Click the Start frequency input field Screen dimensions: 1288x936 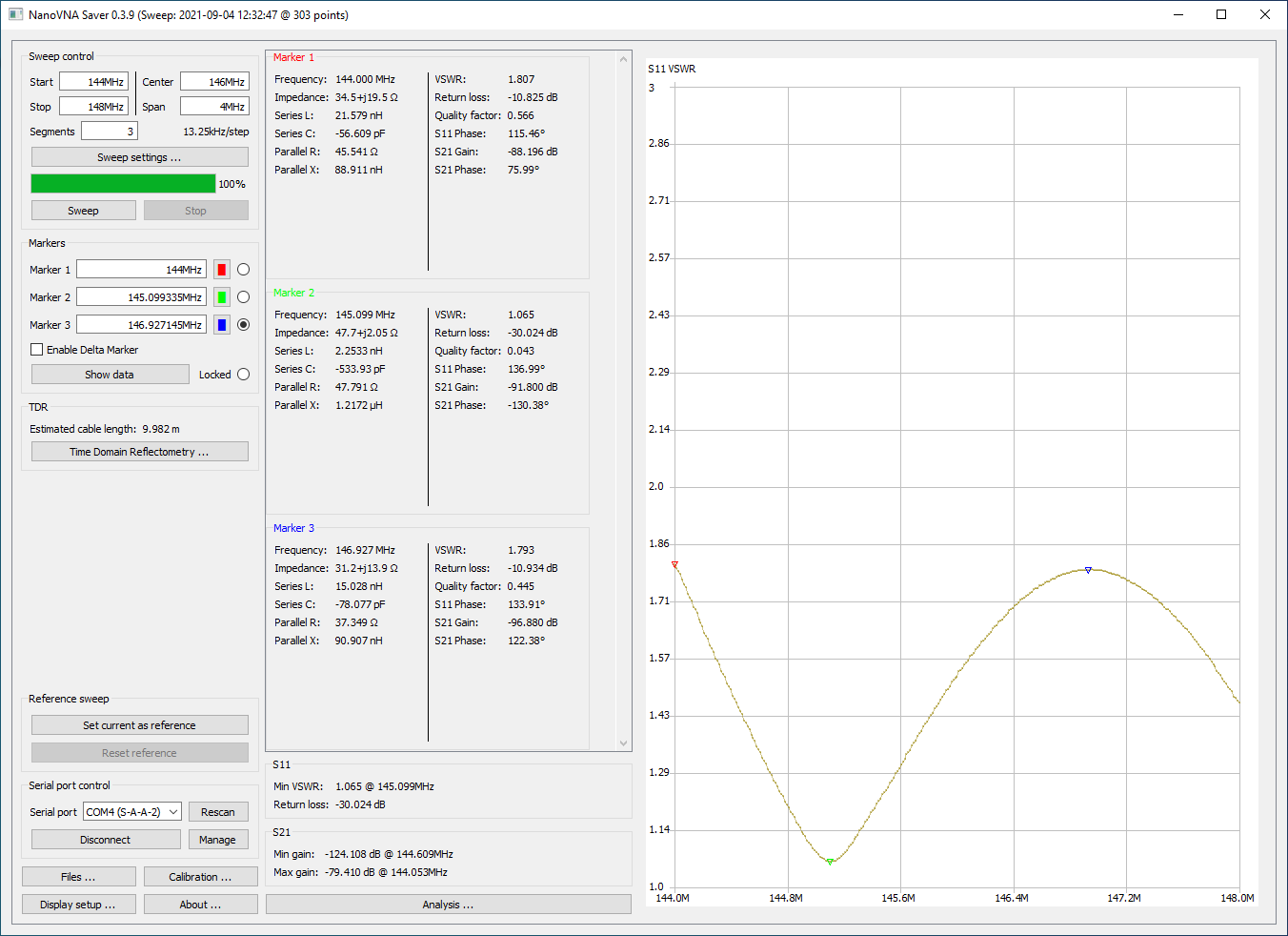[93, 82]
